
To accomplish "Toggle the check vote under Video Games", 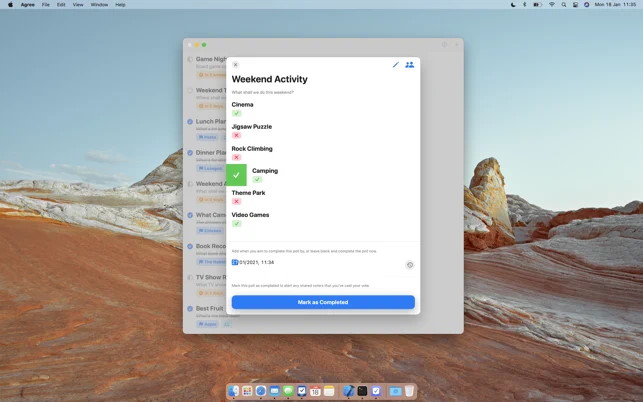I will click(237, 224).
